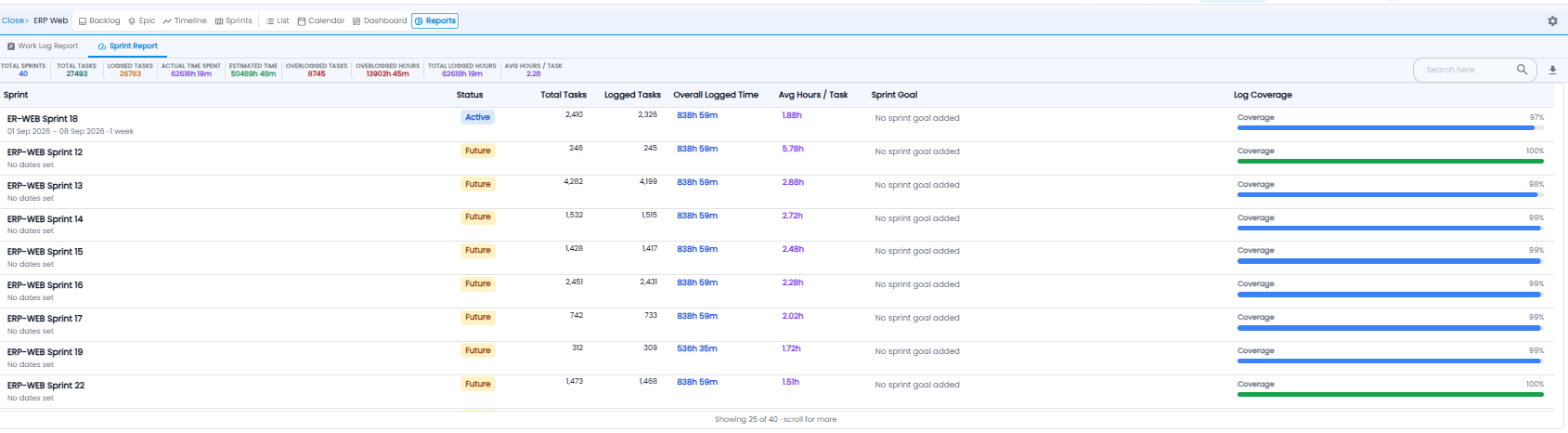Switch to Work Log Report sub-tab
Image resolution: width=1568 pixels, height=433 pixels.
(43, 46)
